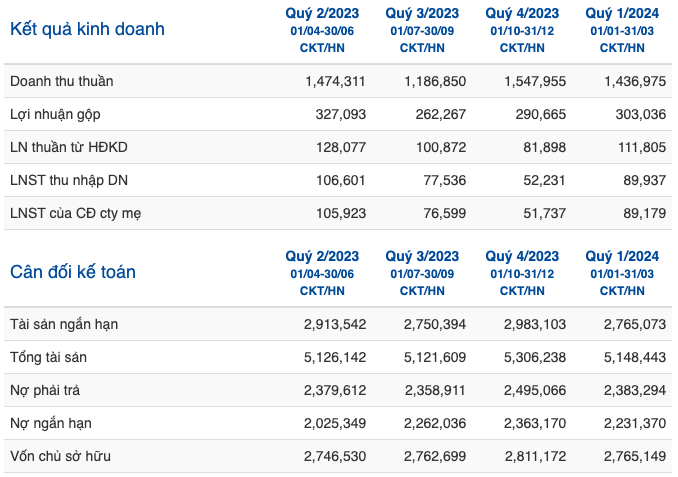678x477 pixels.
Task: Click the LNST thu nhập DN row label
Action: tap(69, 180)
